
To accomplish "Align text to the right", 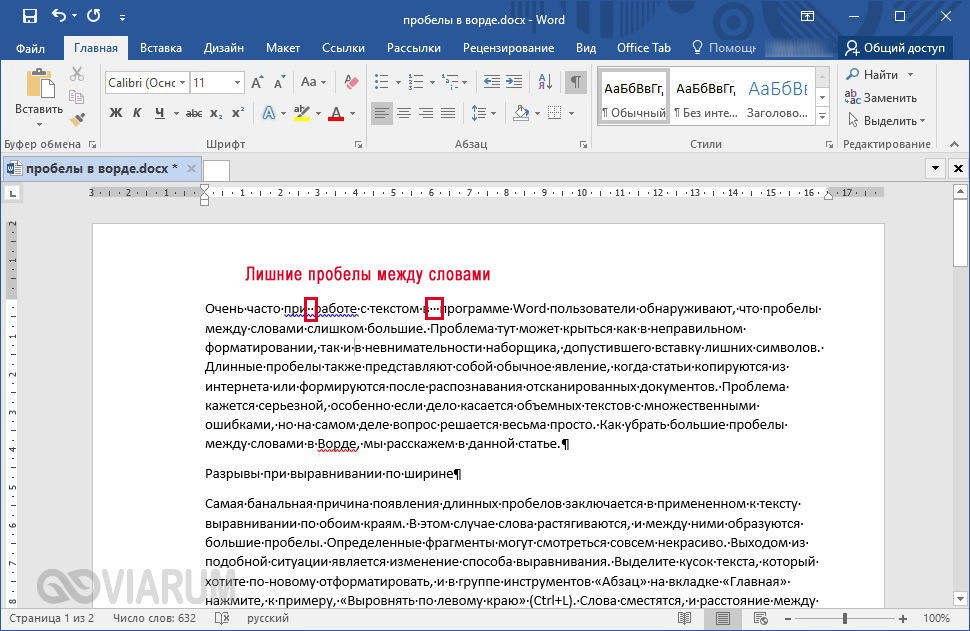I will pyautogui.click(x=426, y=113).
